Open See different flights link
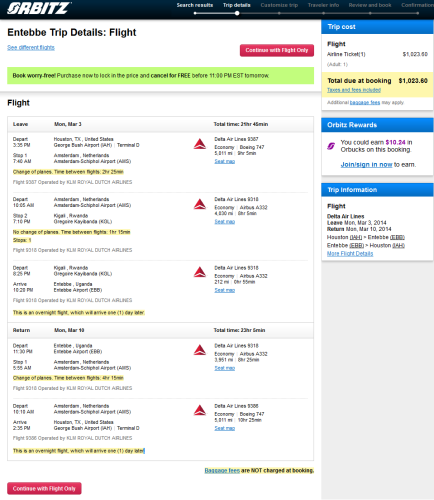This screenshot has height=500, width=434. coord(31,48)
